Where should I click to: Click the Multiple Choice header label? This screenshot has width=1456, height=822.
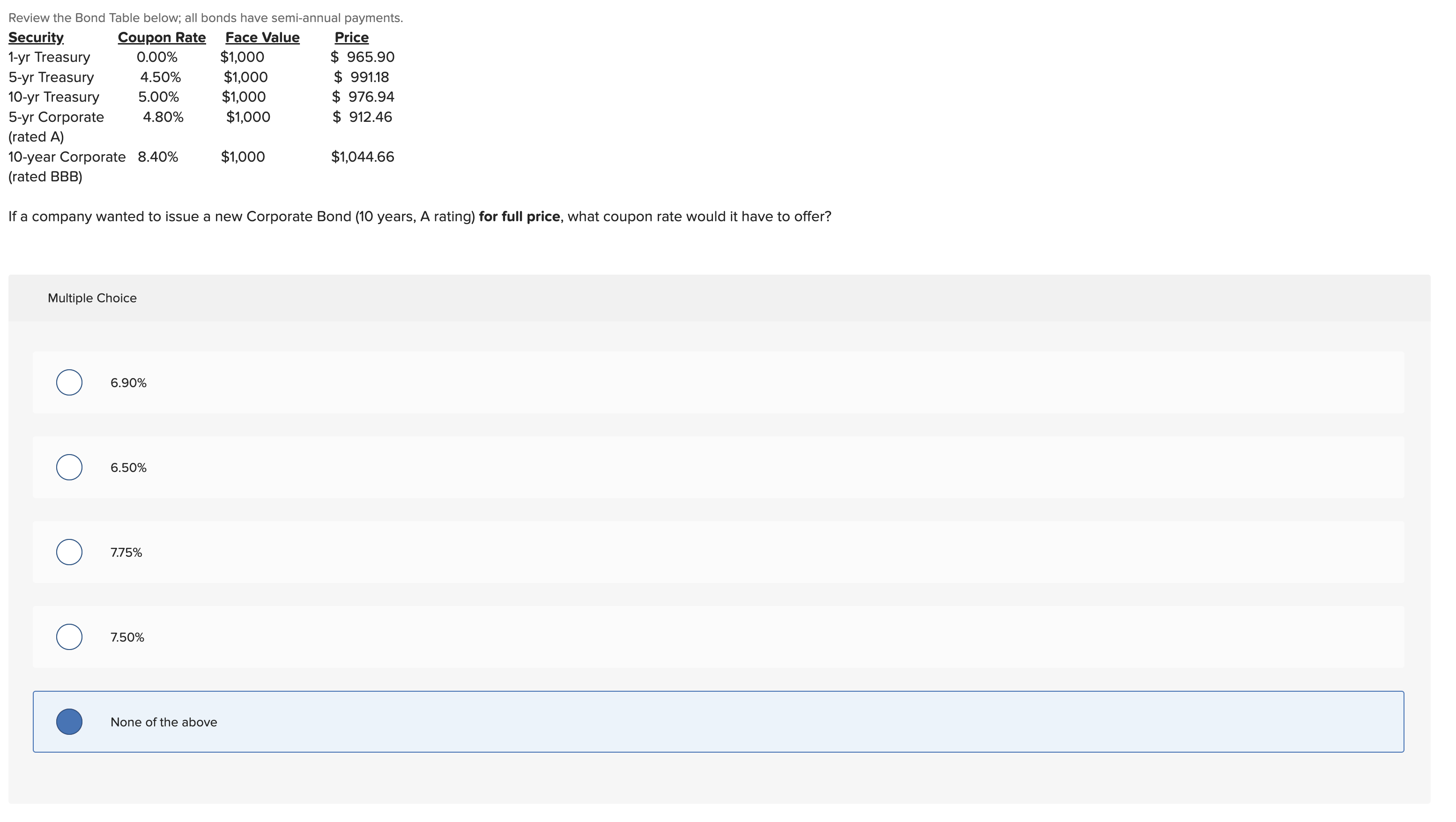coord(92,298)
